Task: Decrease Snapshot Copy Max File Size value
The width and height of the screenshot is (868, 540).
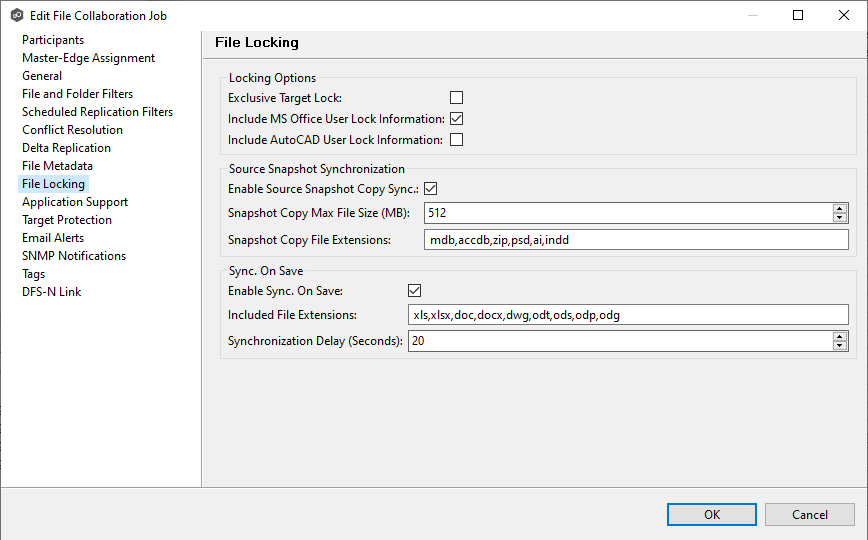Action: click(840, 217)
